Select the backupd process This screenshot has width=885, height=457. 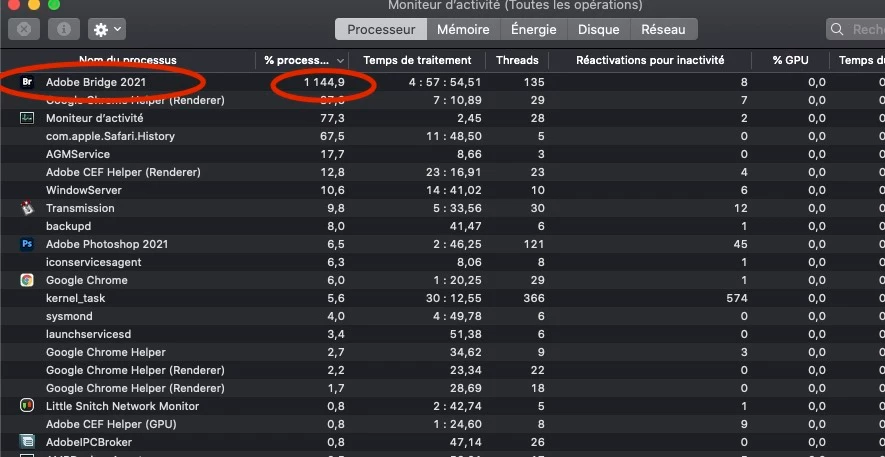tap(68, 226)
